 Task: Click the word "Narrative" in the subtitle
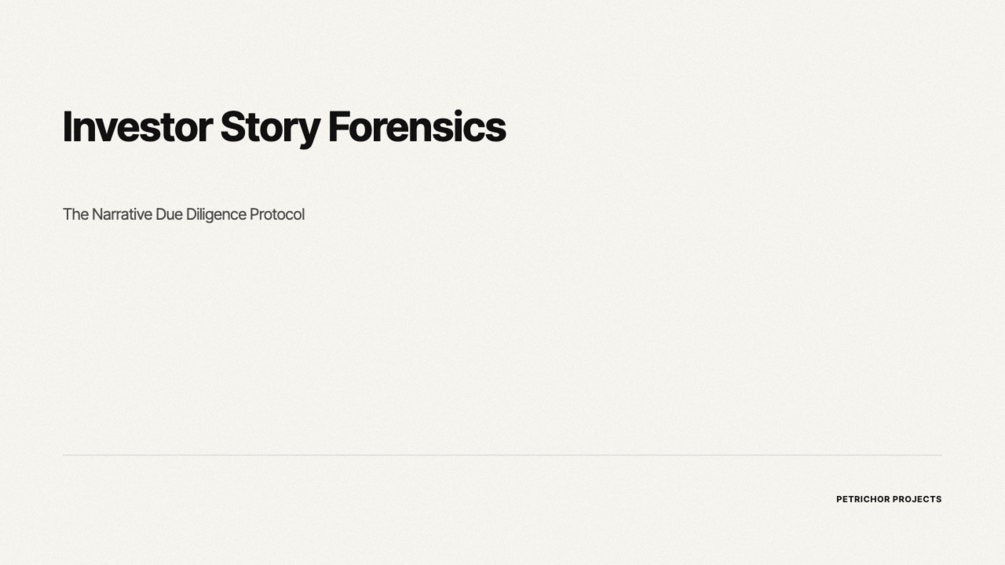[x=122, y=214]
